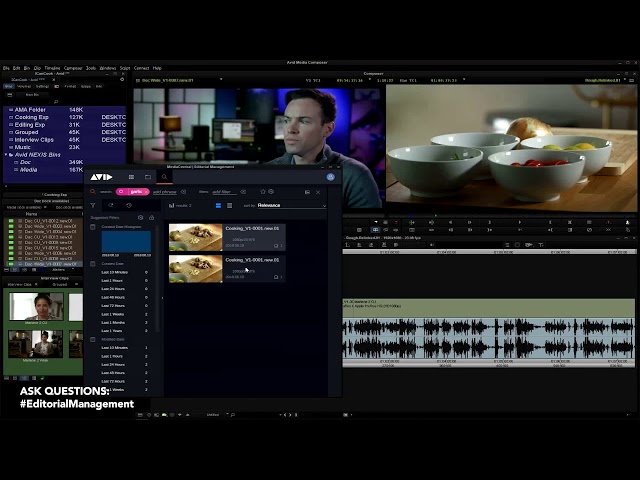Click the add filter field
640x480 pixels.
point(224,192)
